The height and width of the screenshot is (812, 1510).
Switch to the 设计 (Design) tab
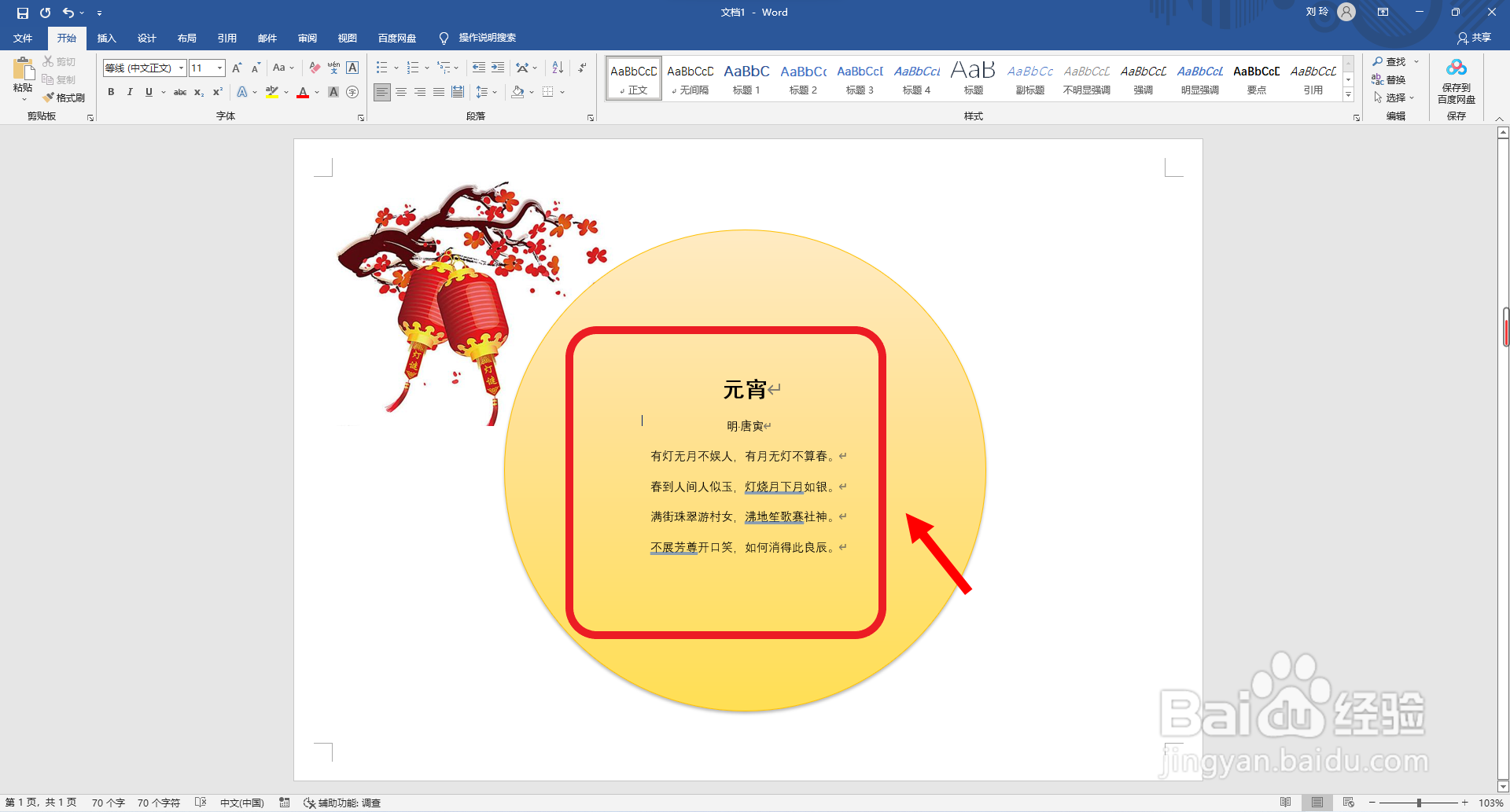pos(146,38)
